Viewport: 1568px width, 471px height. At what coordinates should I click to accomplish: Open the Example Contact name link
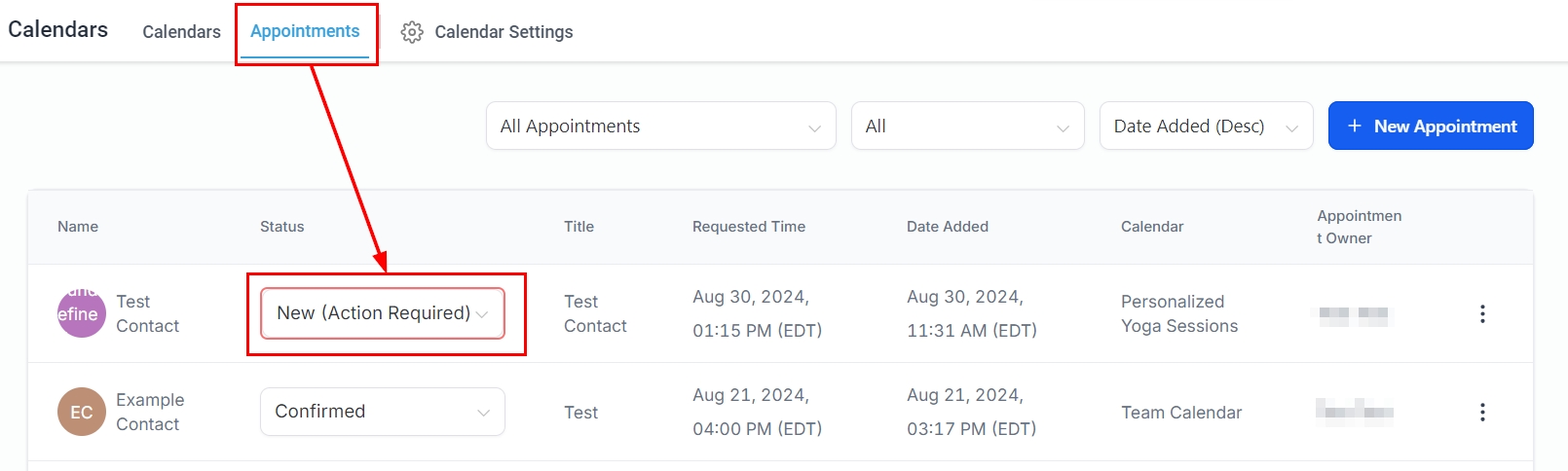[x=149, y=412]
